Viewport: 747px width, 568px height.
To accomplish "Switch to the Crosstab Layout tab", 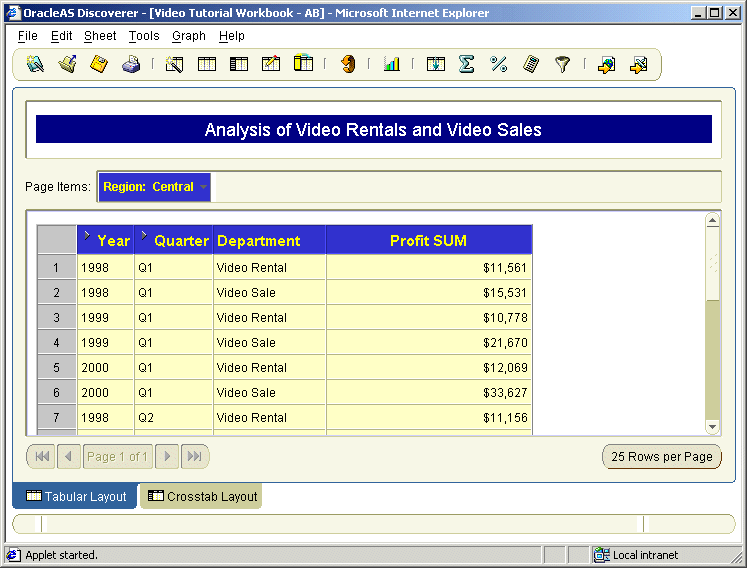I will tap(202, 497).
